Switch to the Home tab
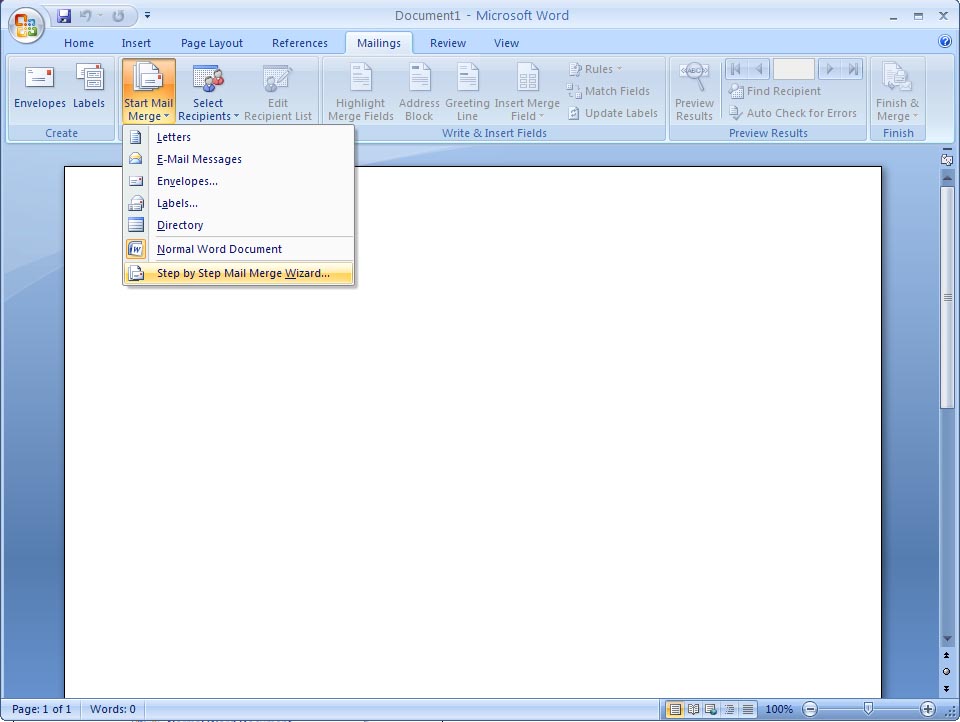 (x=79, y=43)
